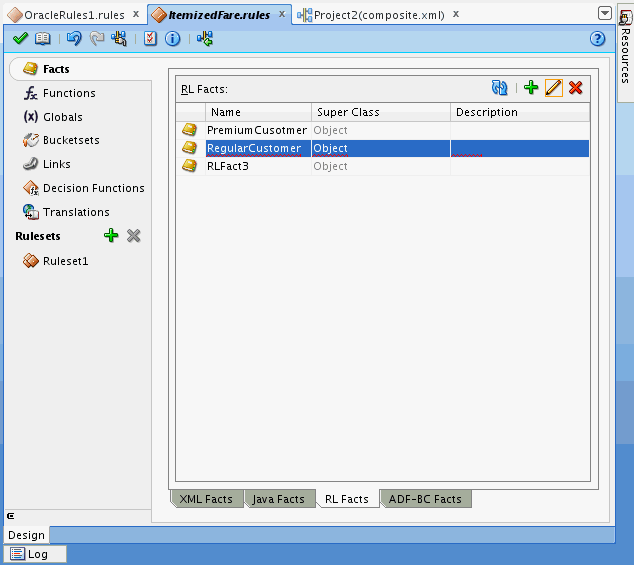
Task: Click the red checklist toolbar icon
Action: tap(150, 39)
